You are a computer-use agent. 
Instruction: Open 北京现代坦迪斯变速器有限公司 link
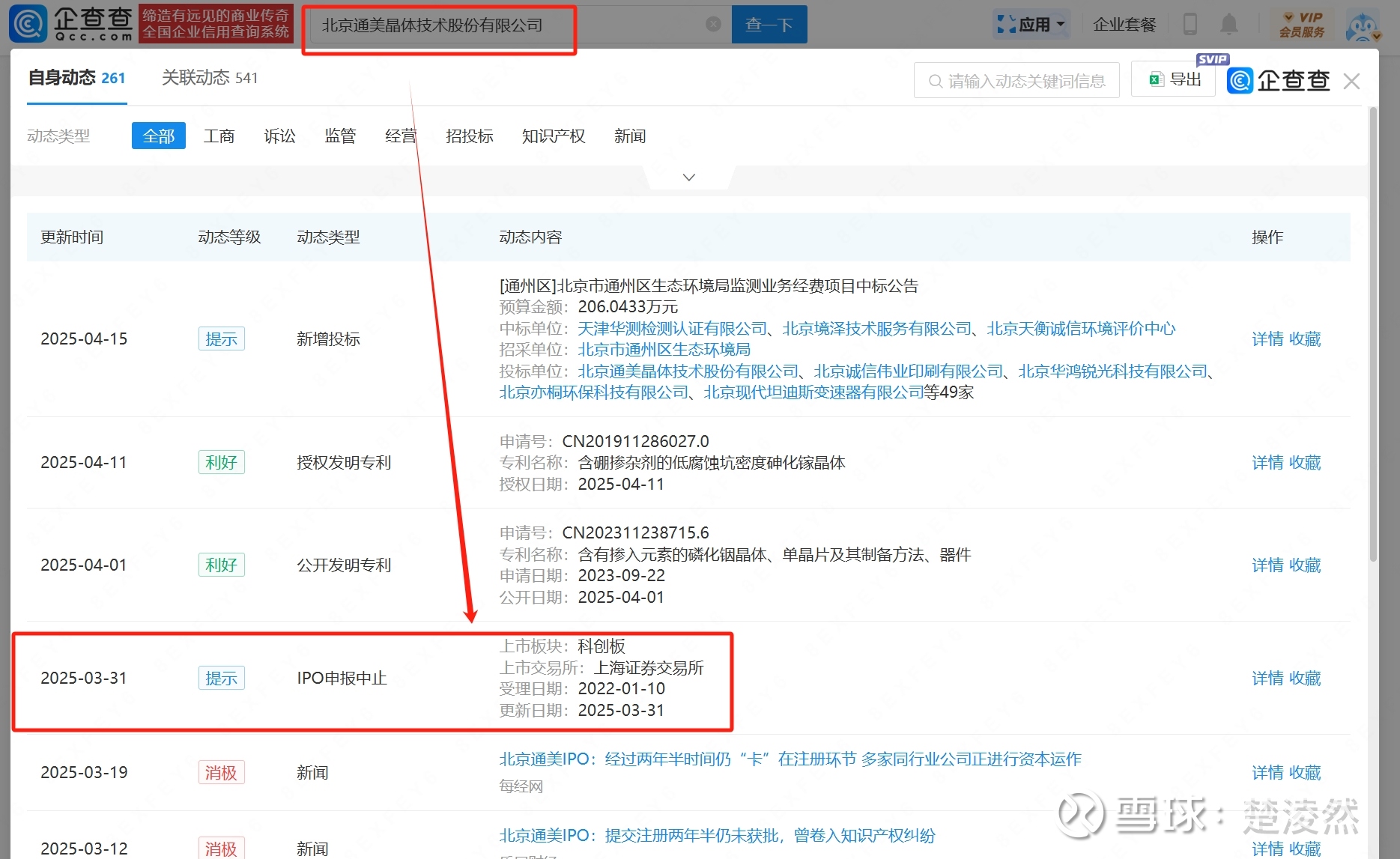pos(813,392)
